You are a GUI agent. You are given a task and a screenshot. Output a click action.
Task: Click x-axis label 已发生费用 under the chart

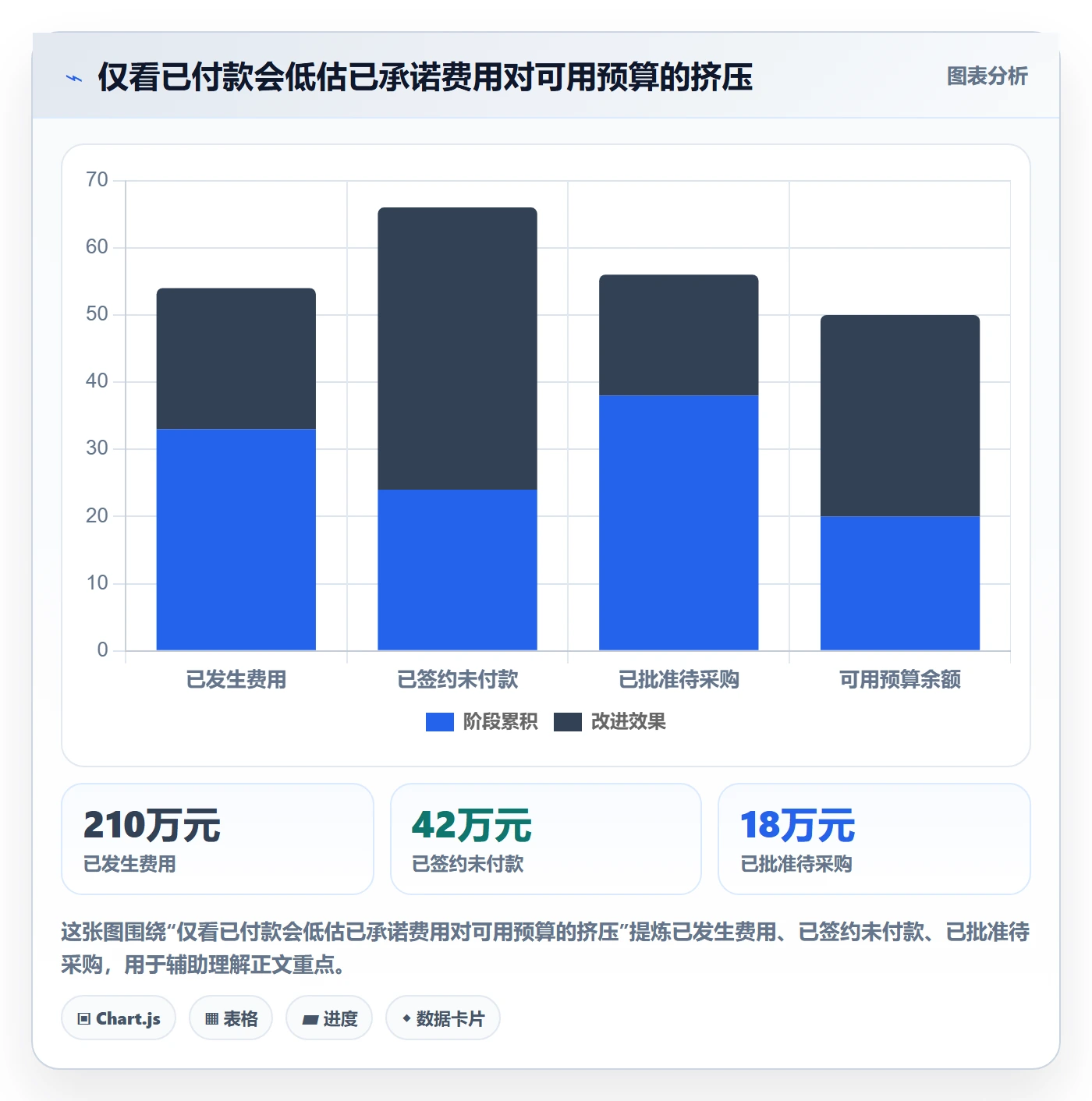(236, 680)
